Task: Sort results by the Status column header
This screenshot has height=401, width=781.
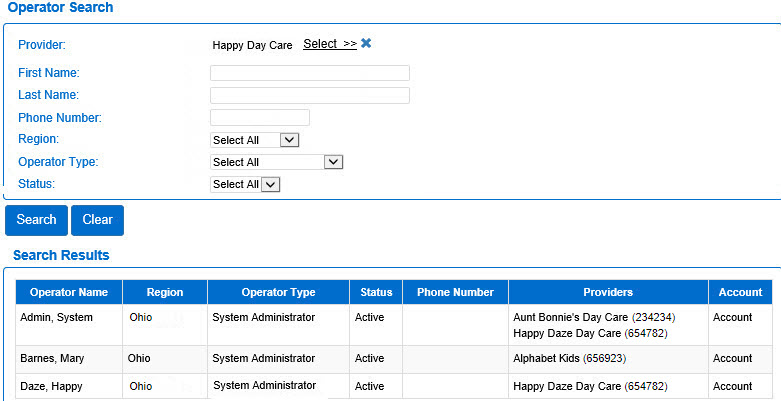Action: (x=376, y=292)
